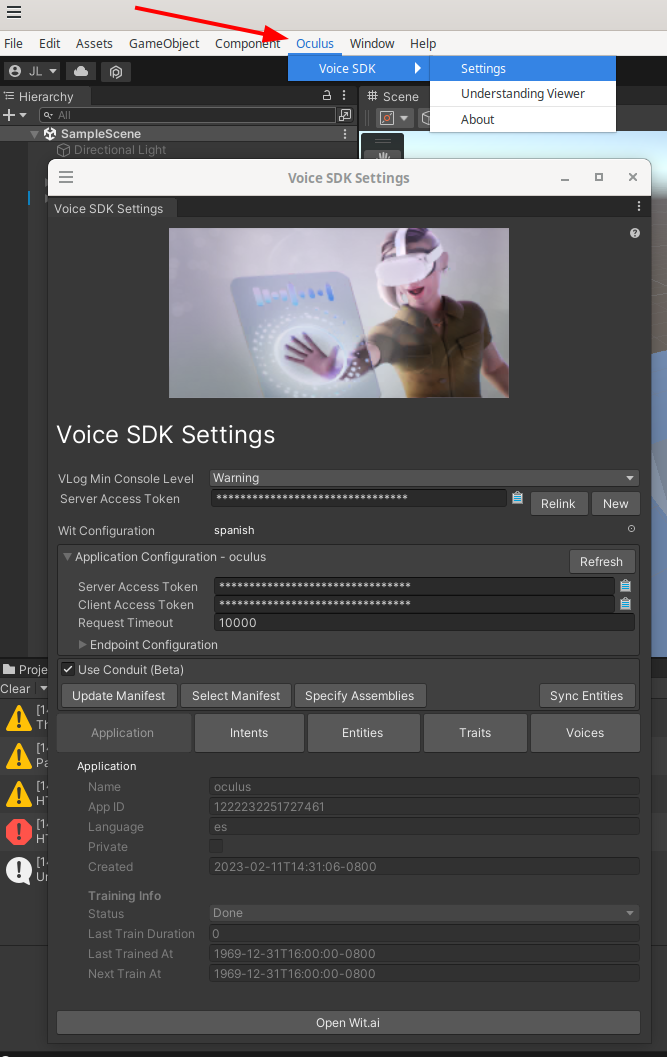Collapse the Application Configuration - oculus foldout
The height and width of the screenshot is (1057, 667).
(67, 557)
